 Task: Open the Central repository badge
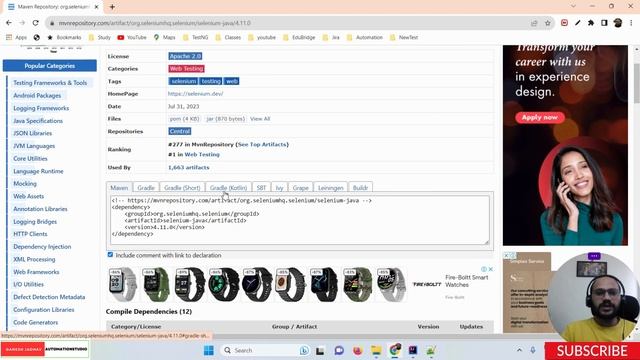[x=180, y=131]
